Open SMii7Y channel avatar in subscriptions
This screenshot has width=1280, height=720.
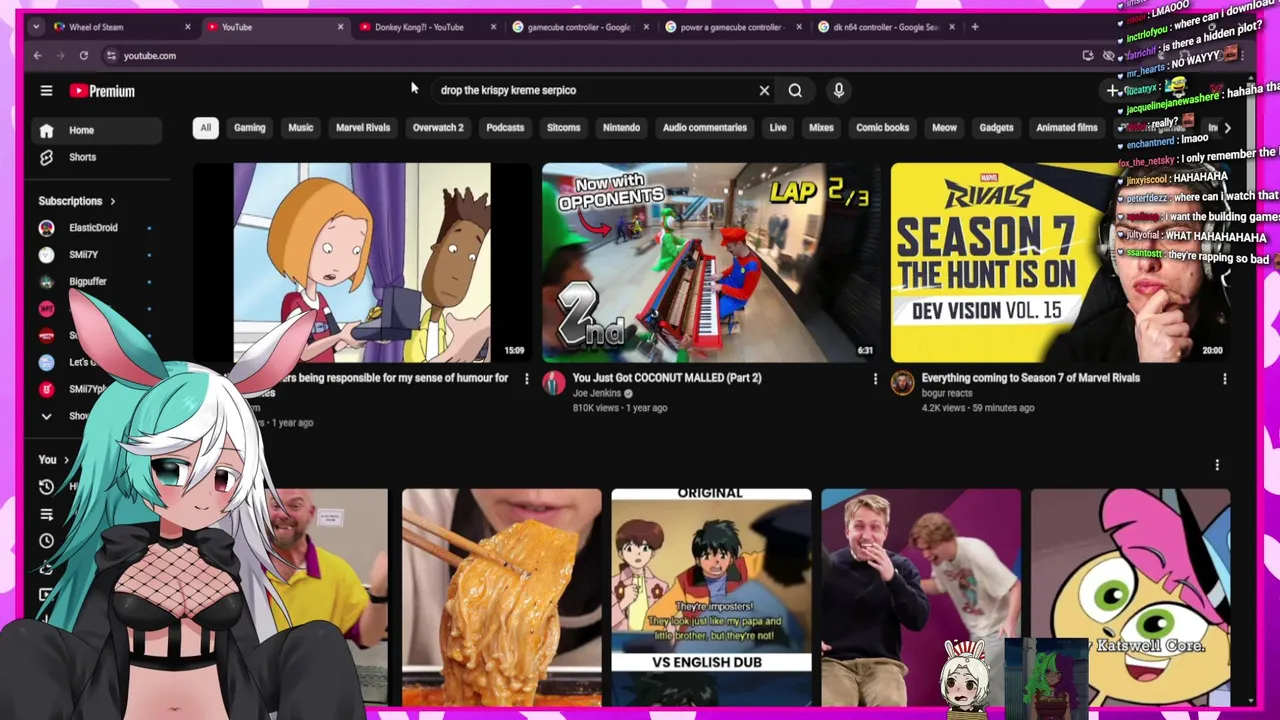click(46, 255)
